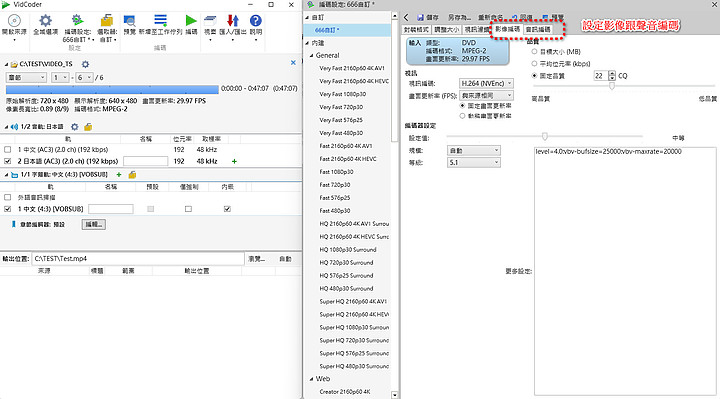Select preset HQ 1080p30 Surround
Image resolution: width=720 pixels, height=399 pixels.
click(348, 250)
